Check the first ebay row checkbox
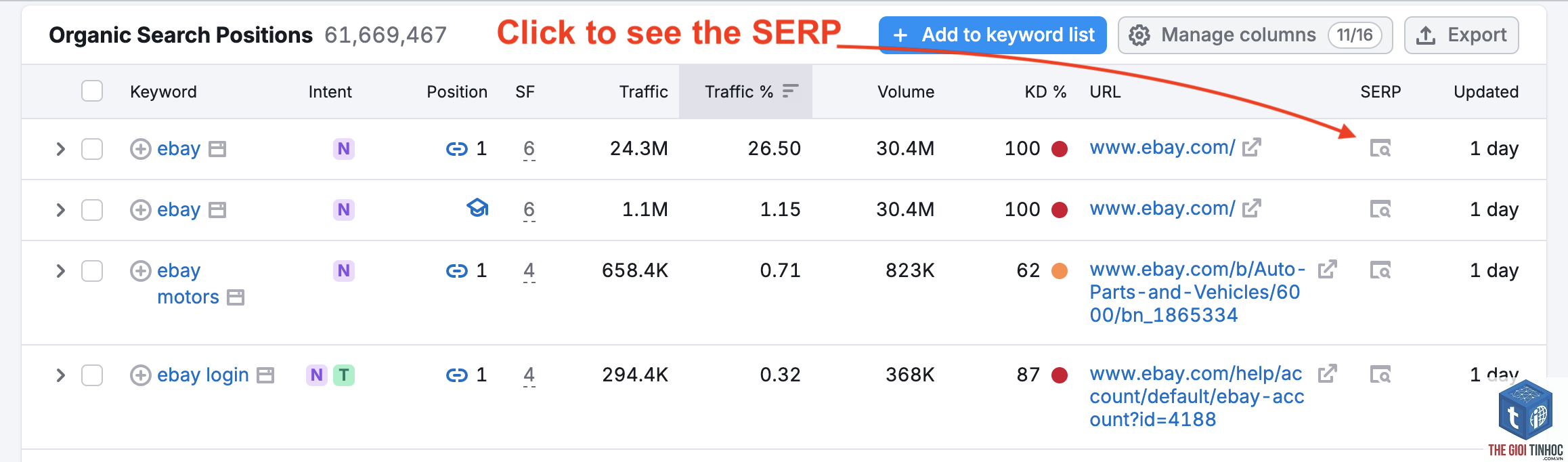 pos(92,149)
